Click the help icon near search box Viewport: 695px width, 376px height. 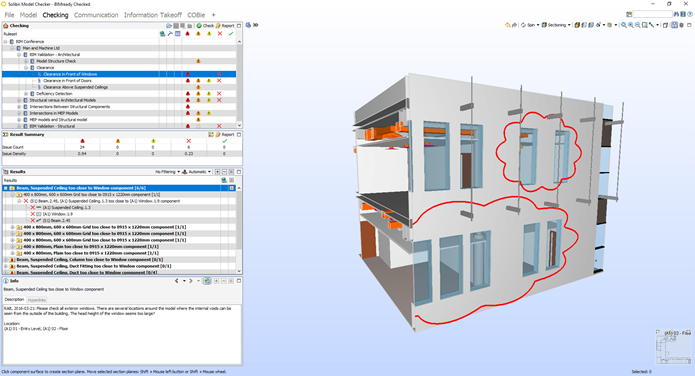[690, 14]
